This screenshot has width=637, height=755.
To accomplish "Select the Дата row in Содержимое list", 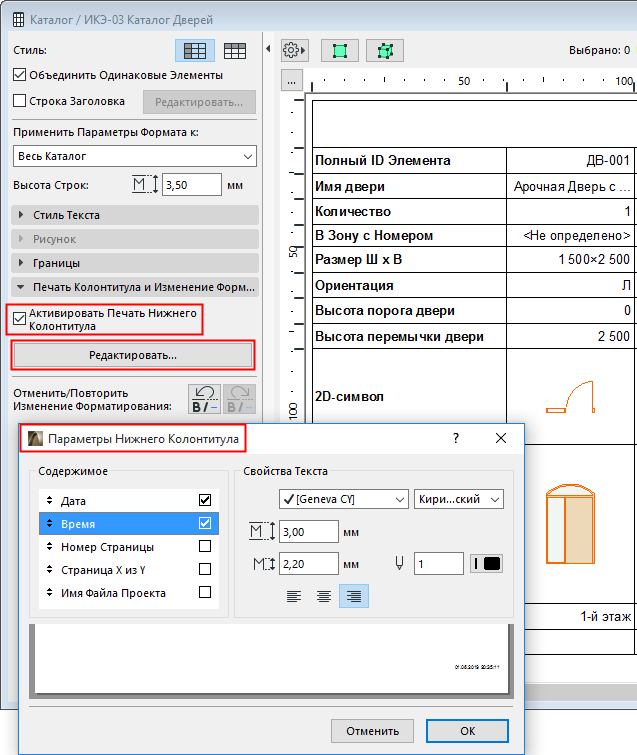I will 129,500.
